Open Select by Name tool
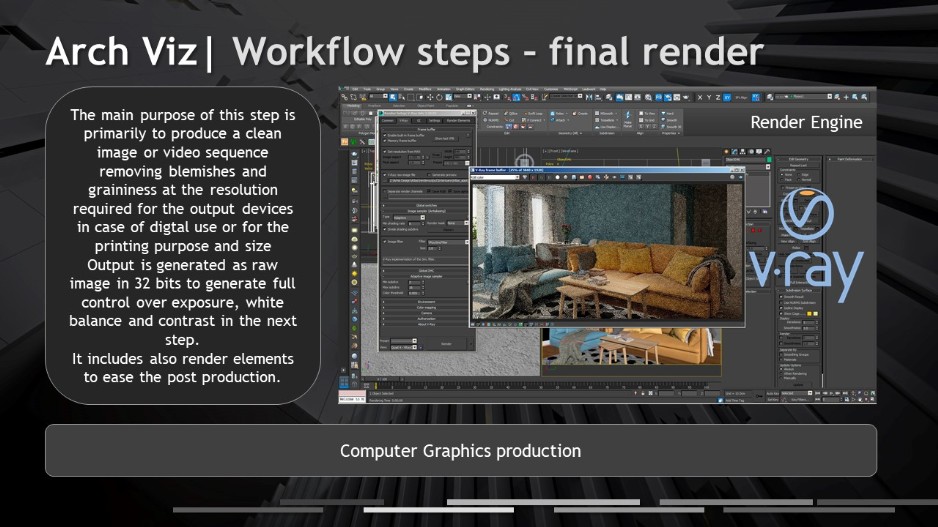 (402, 98)
